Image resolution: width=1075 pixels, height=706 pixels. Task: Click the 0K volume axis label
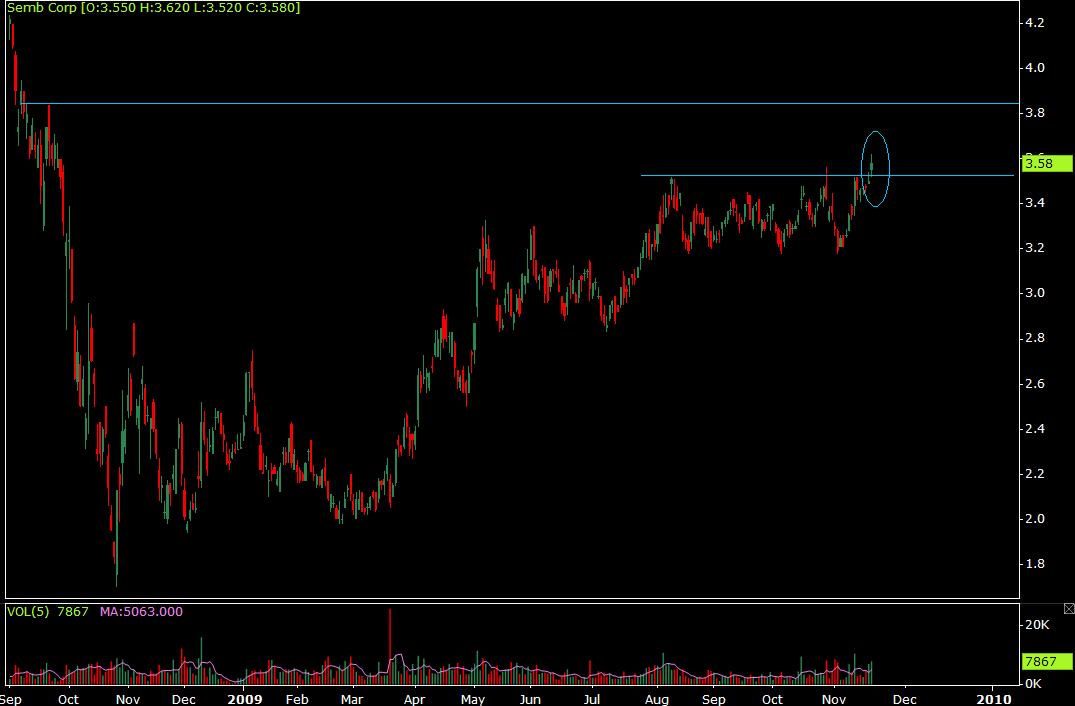(1034, 683)
